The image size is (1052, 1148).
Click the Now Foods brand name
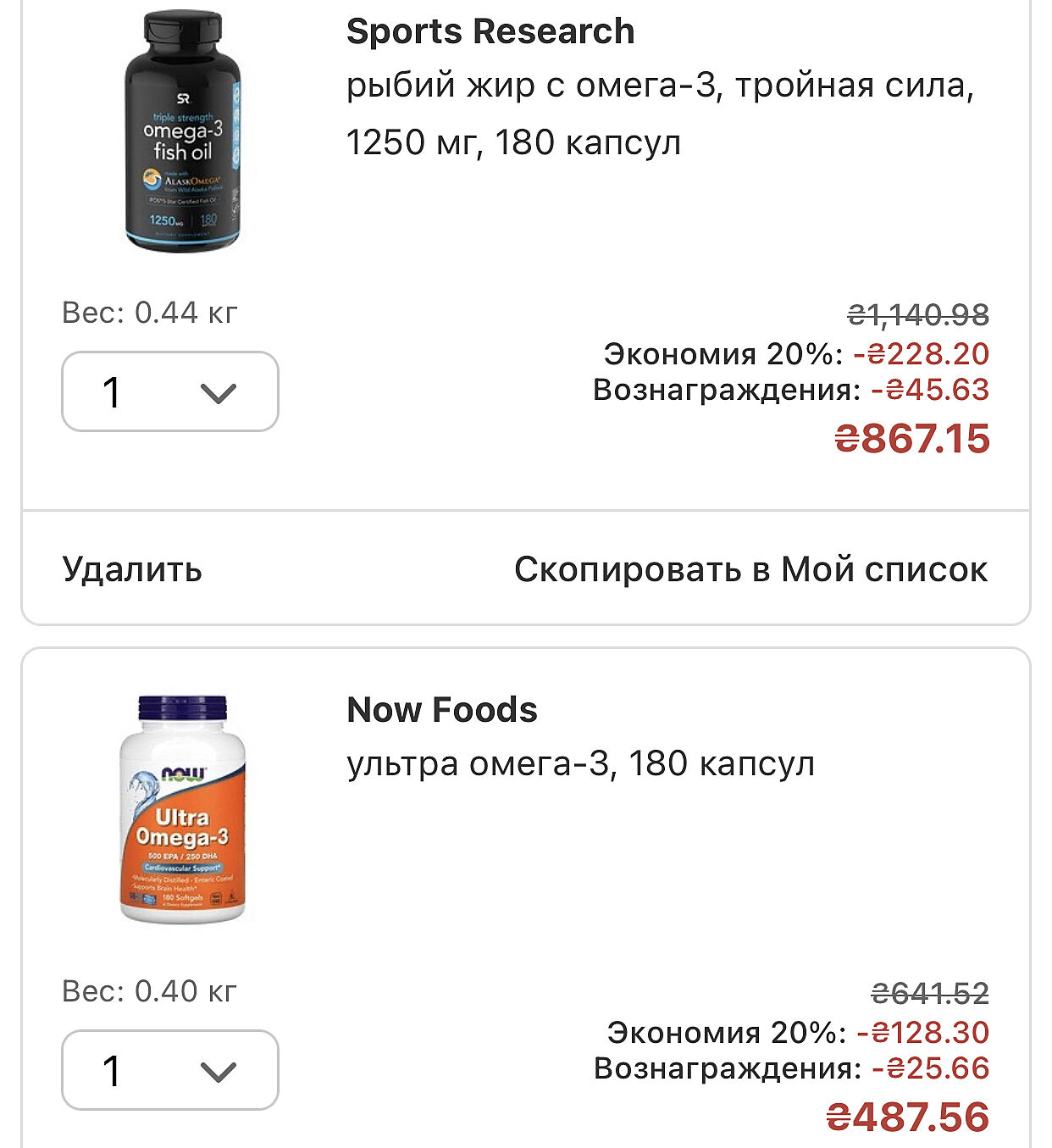[x=442, y=710]
